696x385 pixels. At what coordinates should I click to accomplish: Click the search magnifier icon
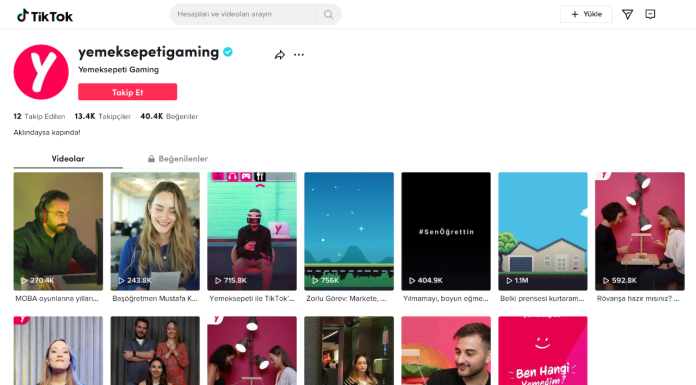coord(328,14)
